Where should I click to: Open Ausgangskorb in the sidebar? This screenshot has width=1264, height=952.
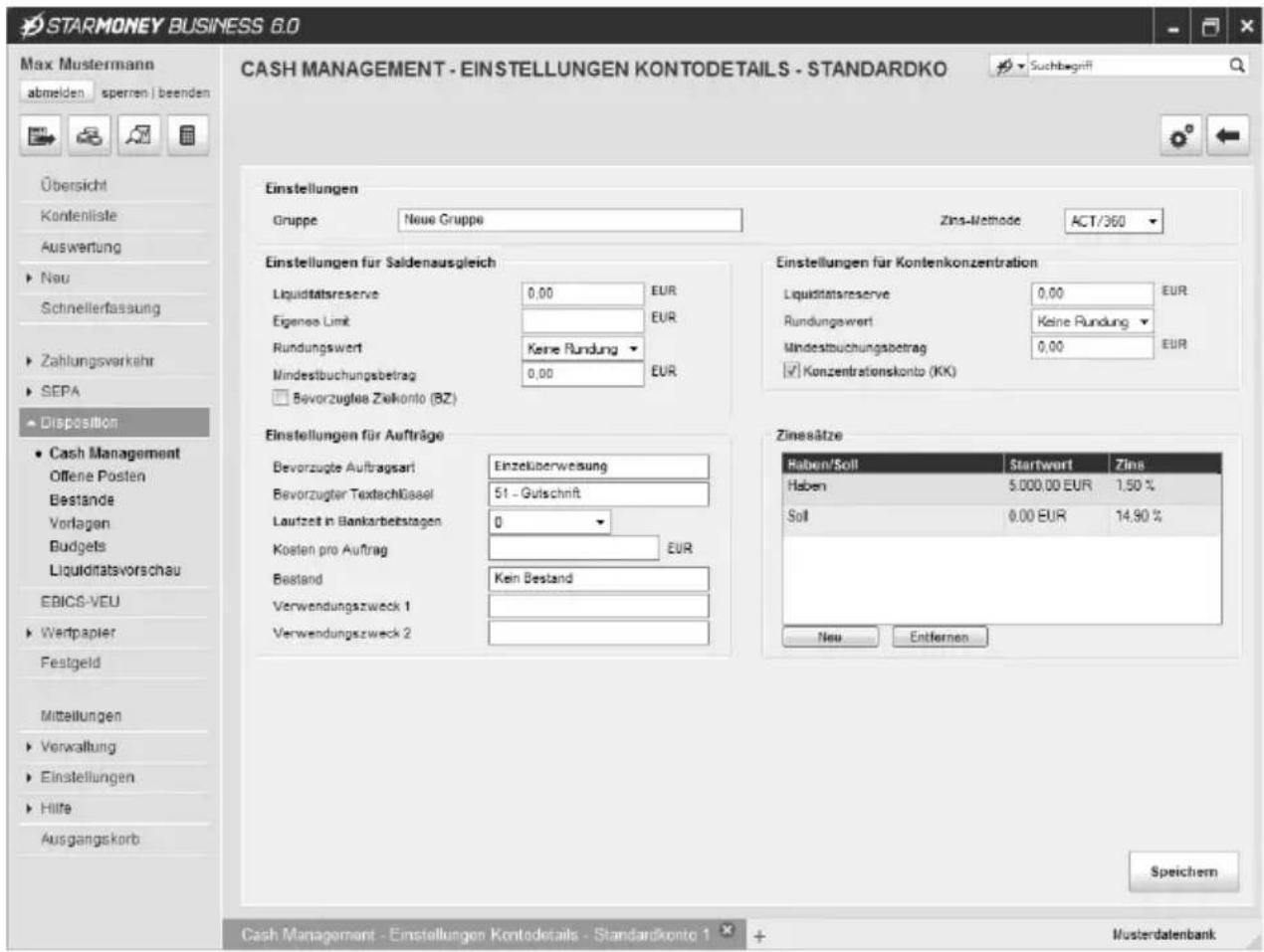(x=90, y=839)
